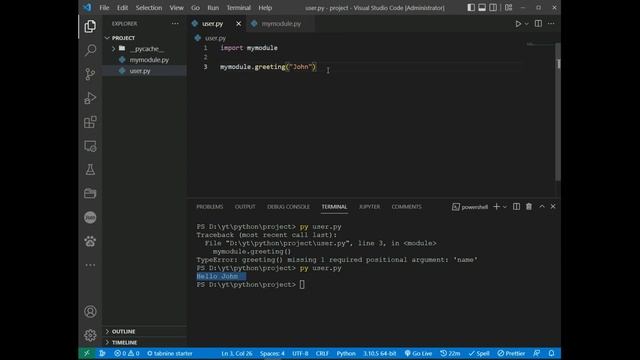Switch to the OUTPUT panel tab
Image resolution: width=640 pixels, height=360 pixels.
coord(245,207)
